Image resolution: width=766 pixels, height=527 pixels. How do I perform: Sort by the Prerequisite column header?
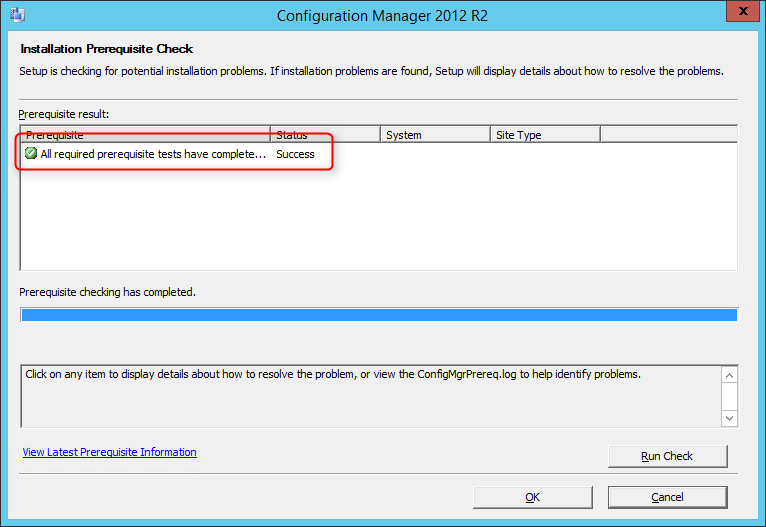[x=146, y=135]
